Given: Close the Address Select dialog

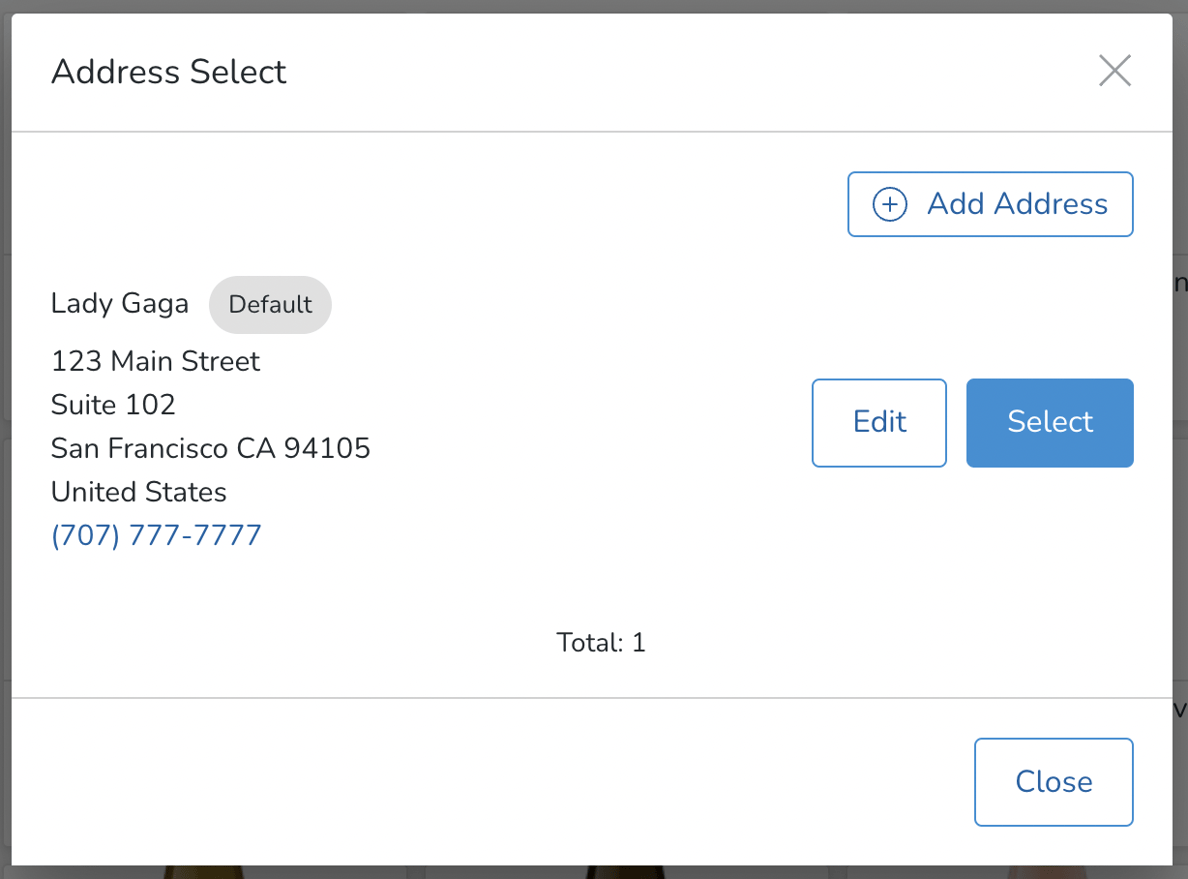Looking at the screenshot, I should click(x=1053, y=781).
